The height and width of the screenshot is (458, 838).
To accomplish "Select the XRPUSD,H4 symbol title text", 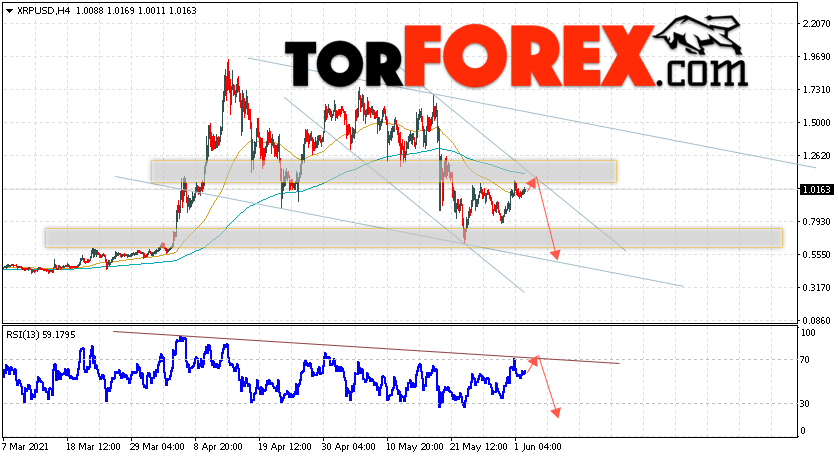I will [x=43, y=11].
